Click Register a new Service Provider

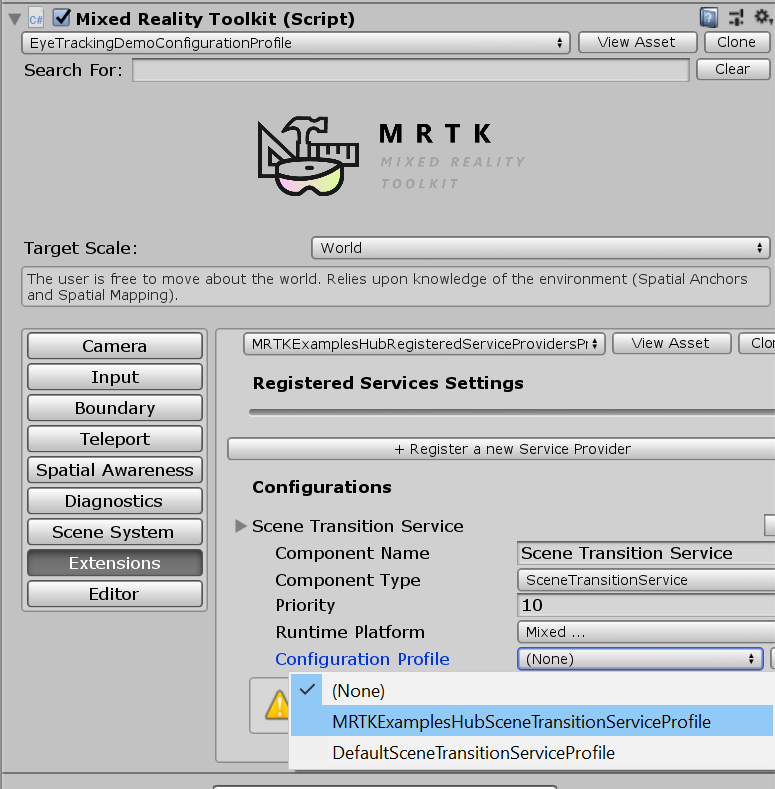(x=501, y=449)
